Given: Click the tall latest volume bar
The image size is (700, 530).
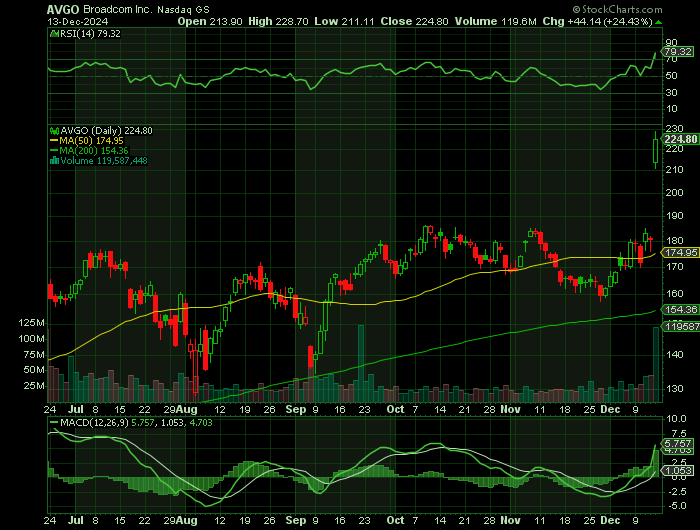Looking at the screenshot, I should click(656, 364).
